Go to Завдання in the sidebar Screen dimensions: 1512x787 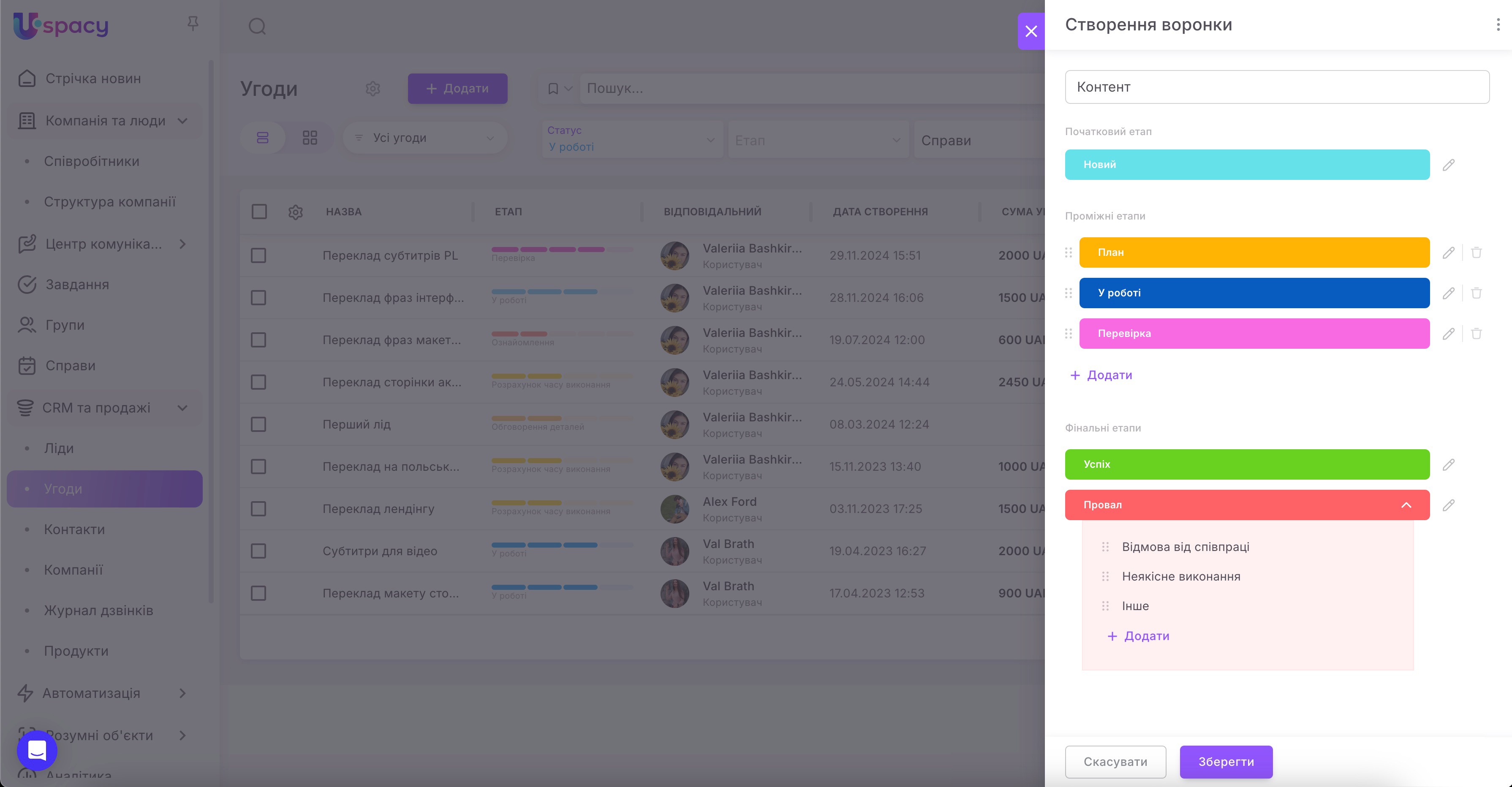tap(77, 285)
